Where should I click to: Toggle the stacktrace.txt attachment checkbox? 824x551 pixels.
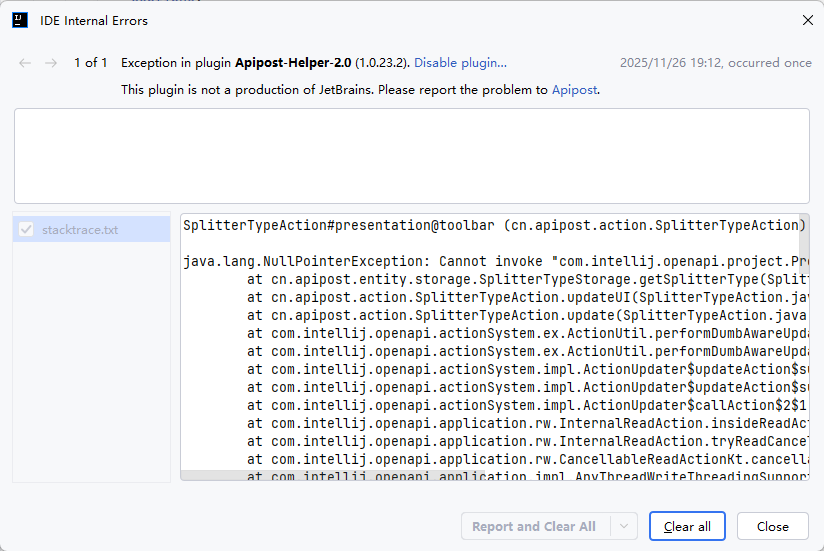pyautogui.click(x=27, y=230)
